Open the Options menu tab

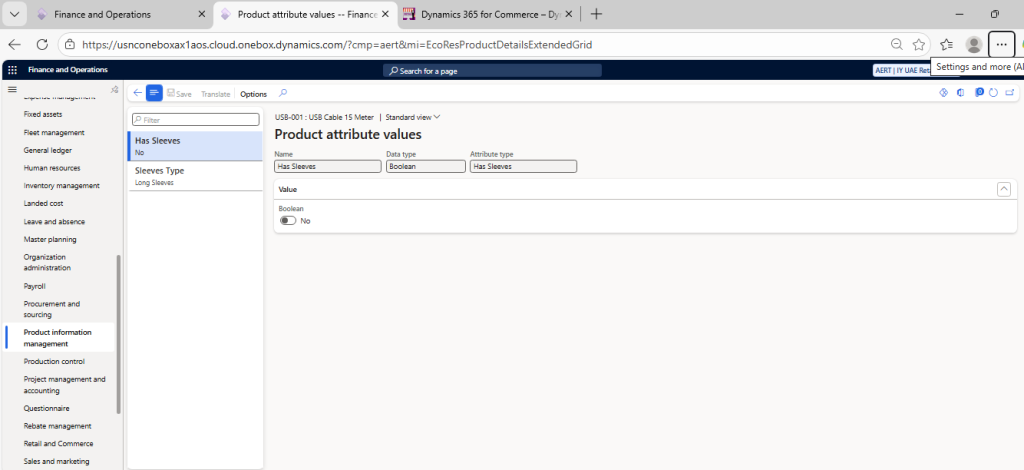click(253, 94)
